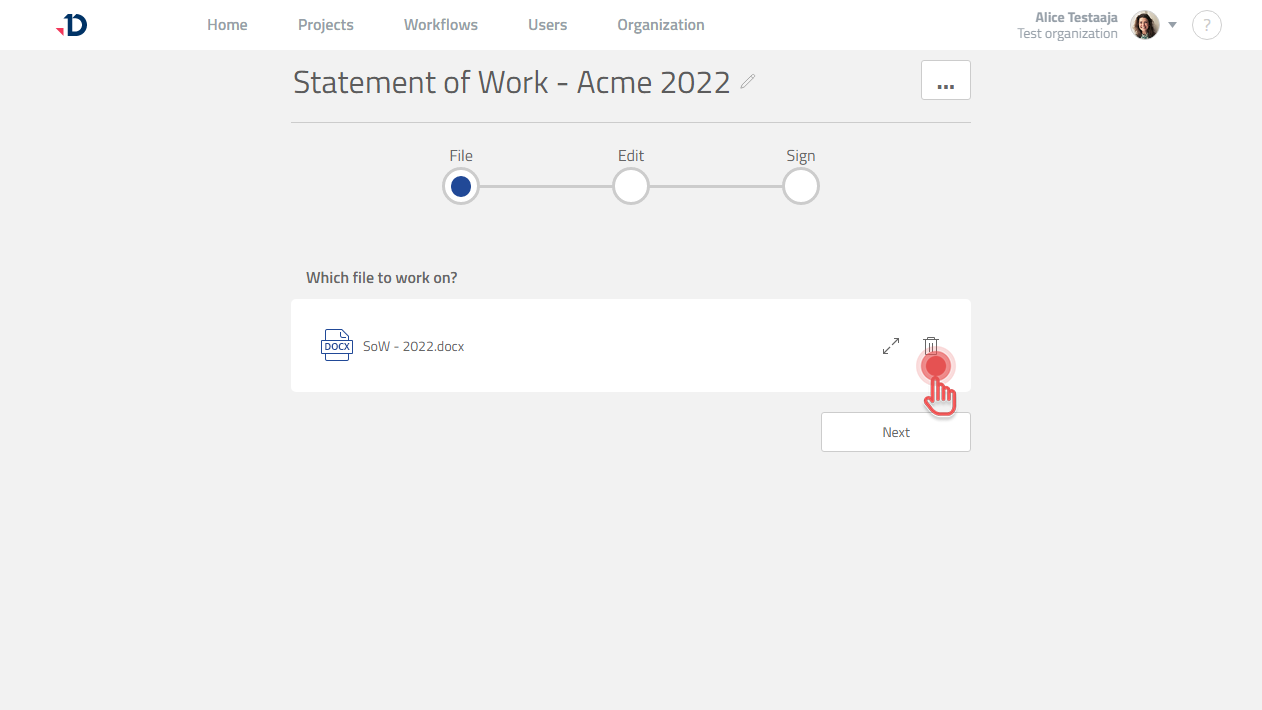Navigate to the Projects page

point(326,25)
